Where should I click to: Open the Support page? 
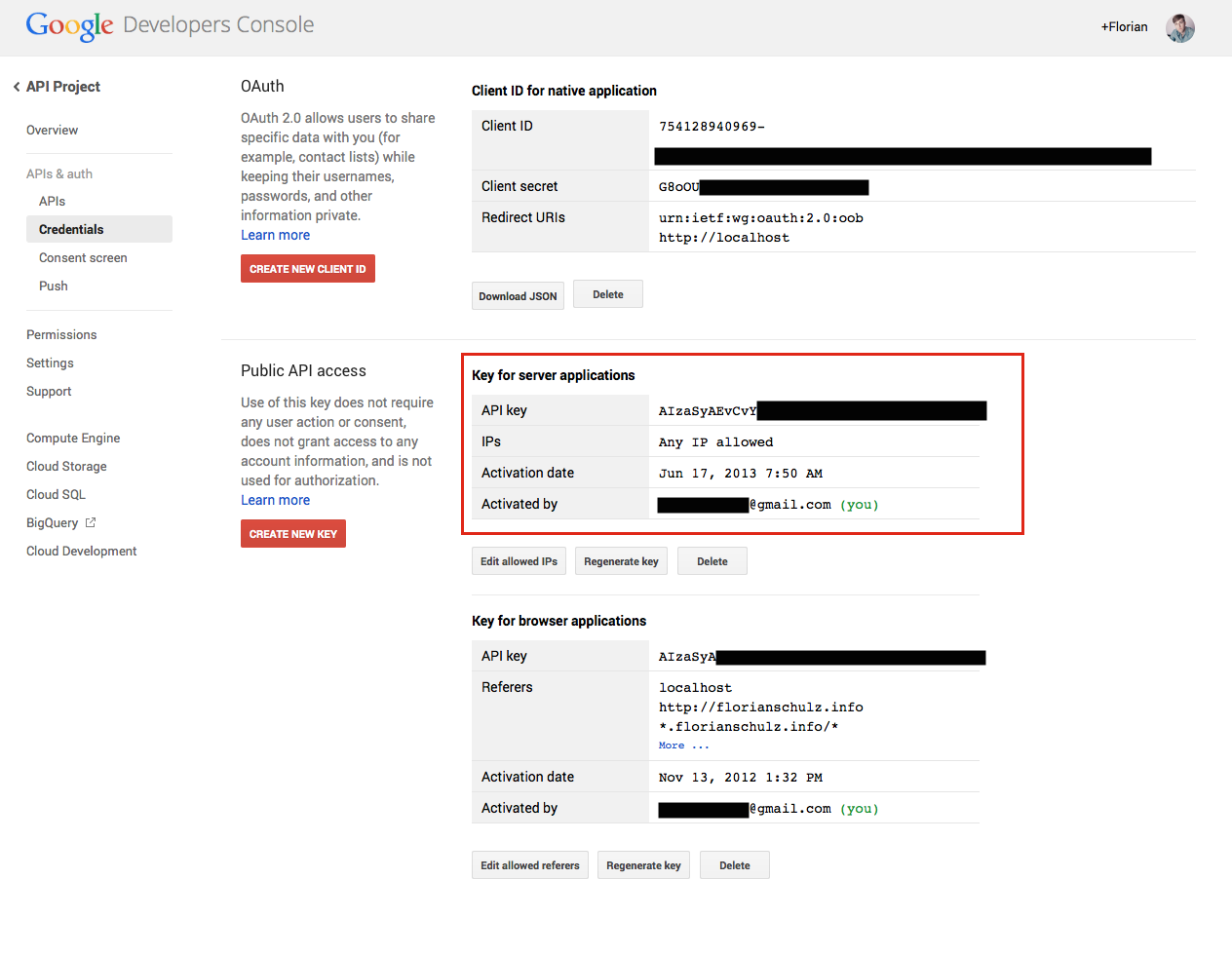(49, 392)
